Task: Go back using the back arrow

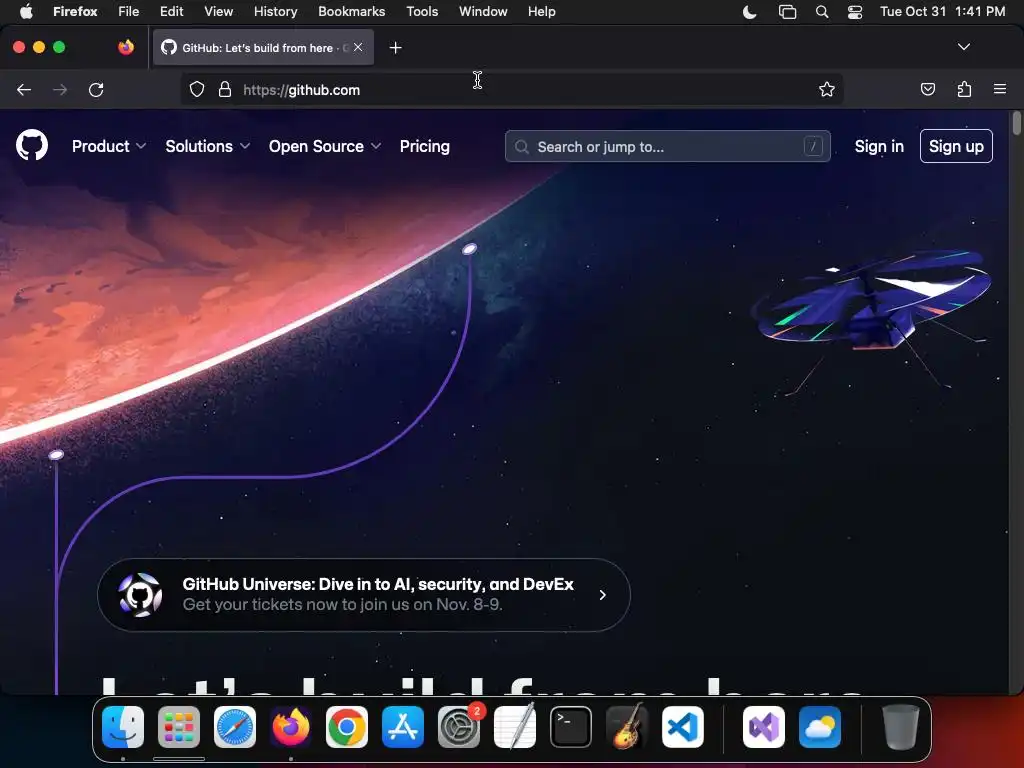Action: (24, 89)
